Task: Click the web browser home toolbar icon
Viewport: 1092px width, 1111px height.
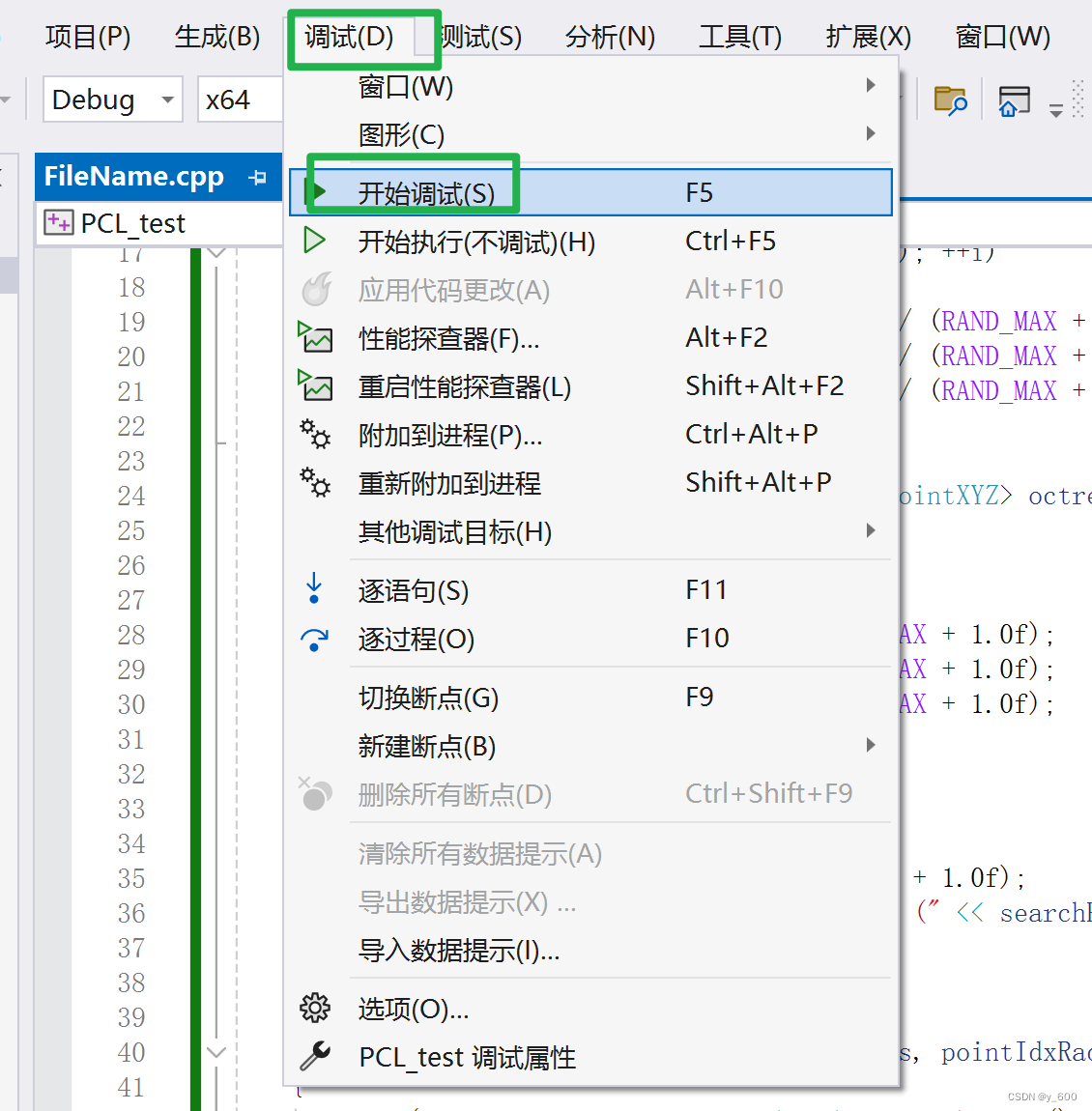Action: pyautogui.click(x=1014, y=100)
